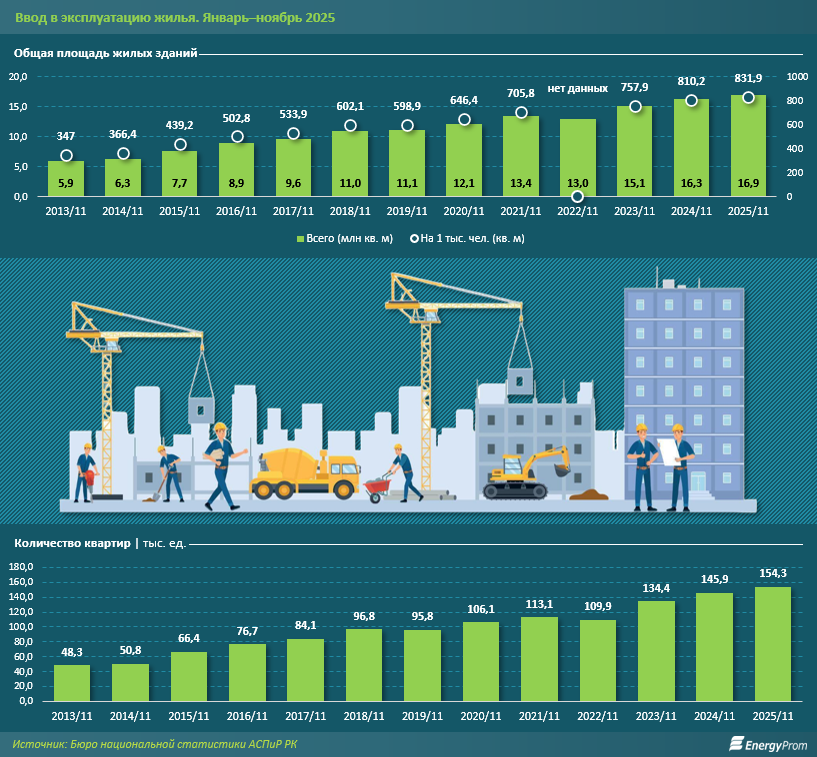Click the green legend swatch for Всего

299,239
